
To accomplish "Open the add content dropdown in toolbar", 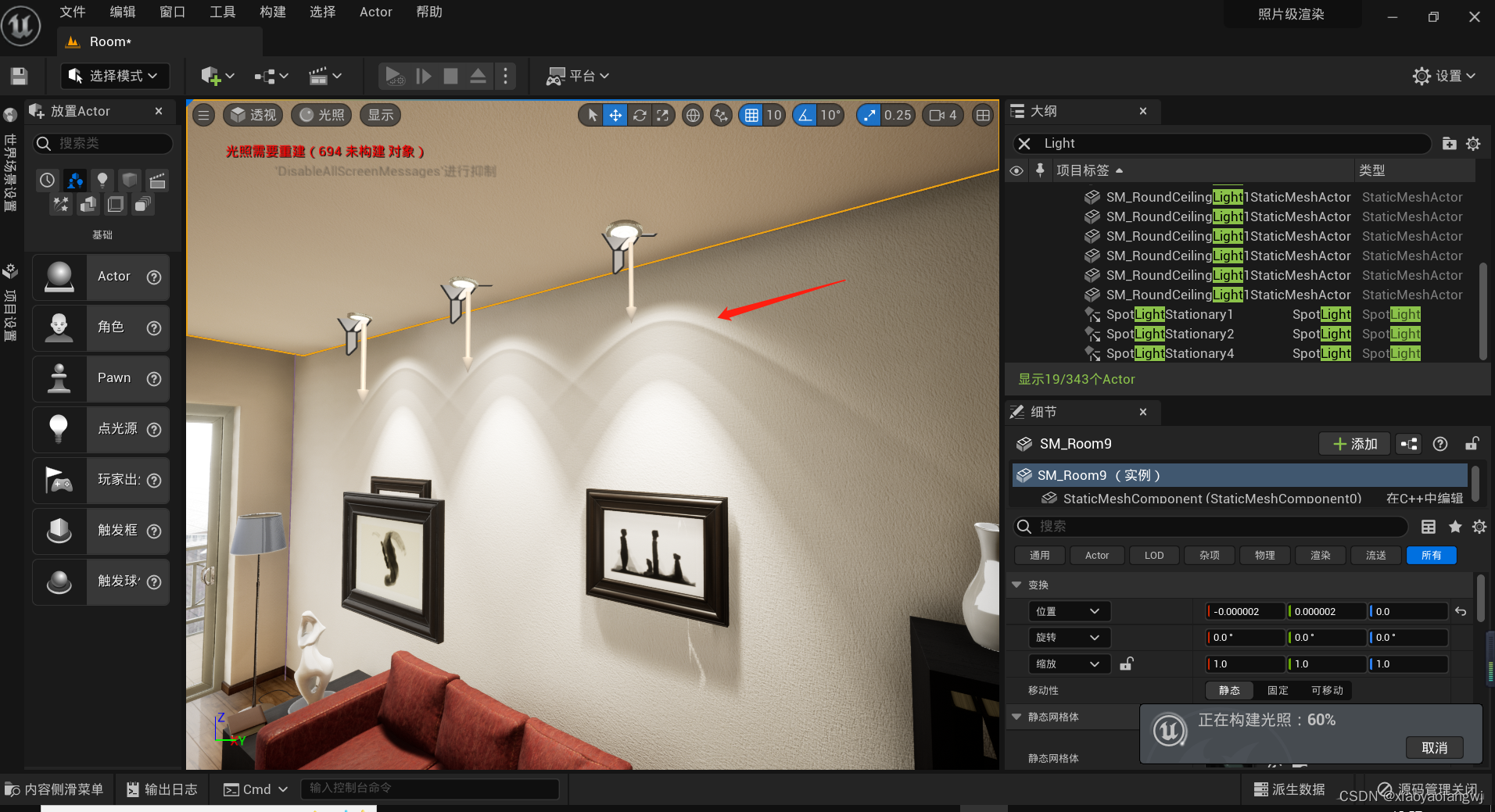I will click(x=217, y=76).
